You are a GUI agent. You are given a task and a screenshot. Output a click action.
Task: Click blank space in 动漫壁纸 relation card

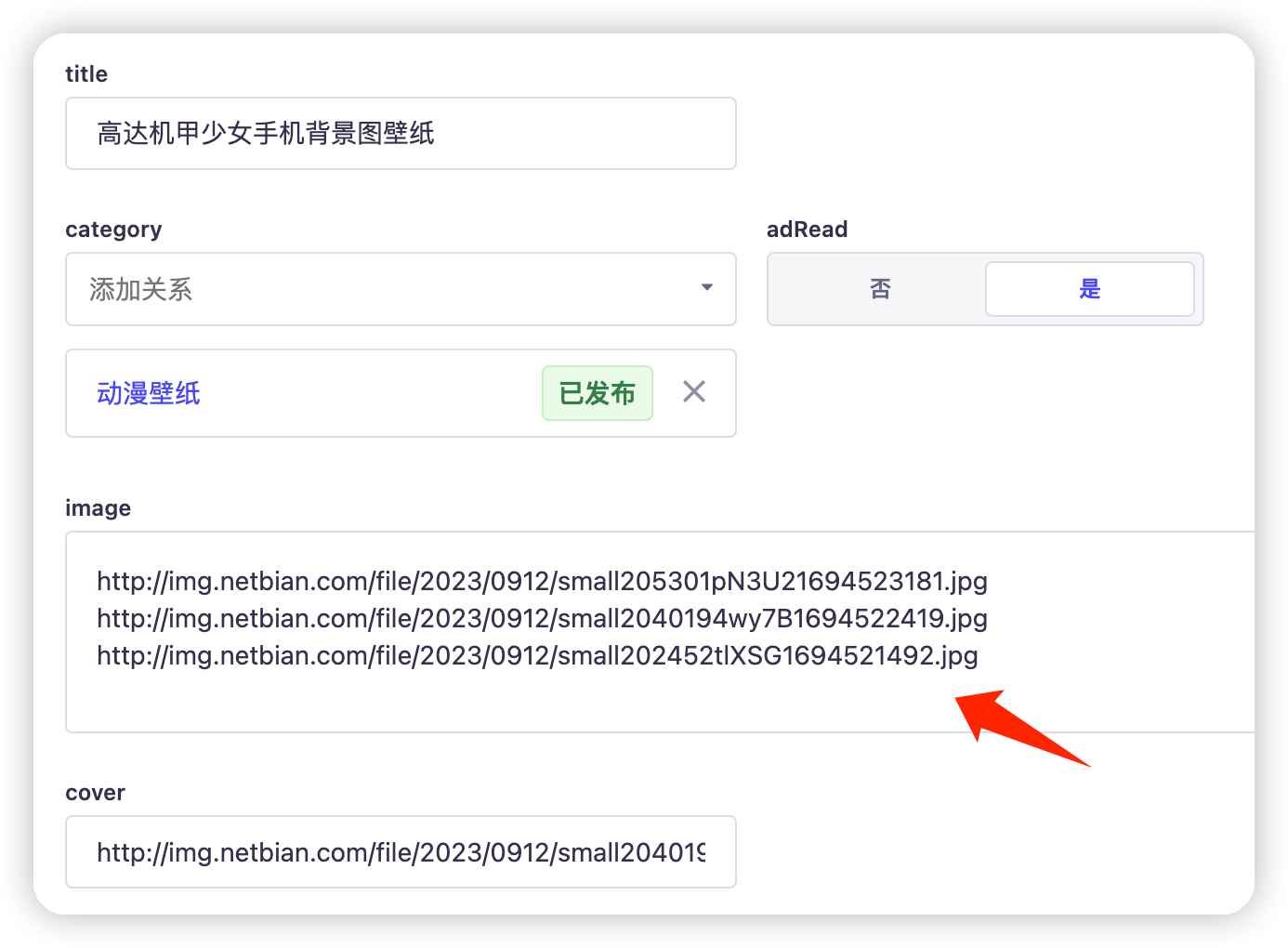click(372, 393)
